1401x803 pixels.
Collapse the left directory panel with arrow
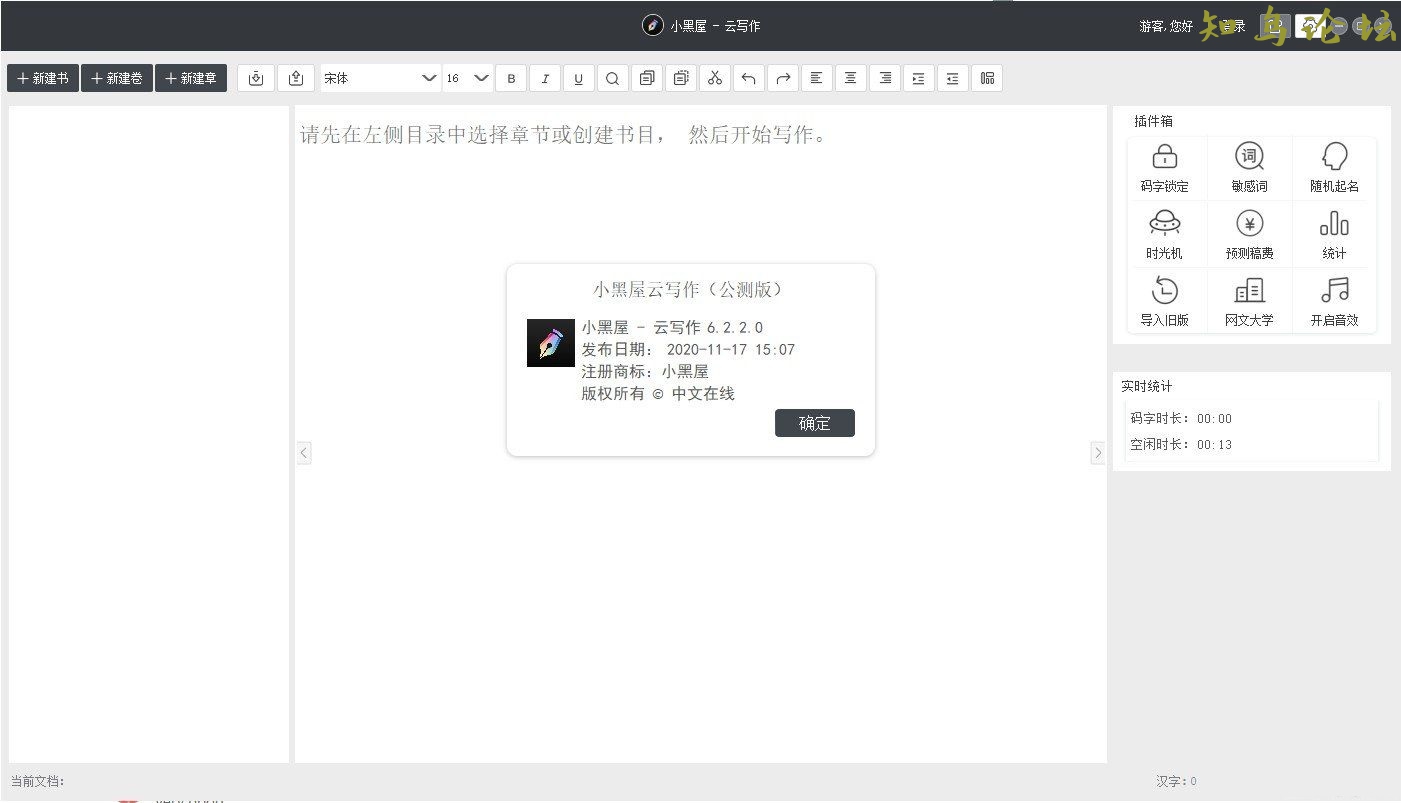pos(304,453)
